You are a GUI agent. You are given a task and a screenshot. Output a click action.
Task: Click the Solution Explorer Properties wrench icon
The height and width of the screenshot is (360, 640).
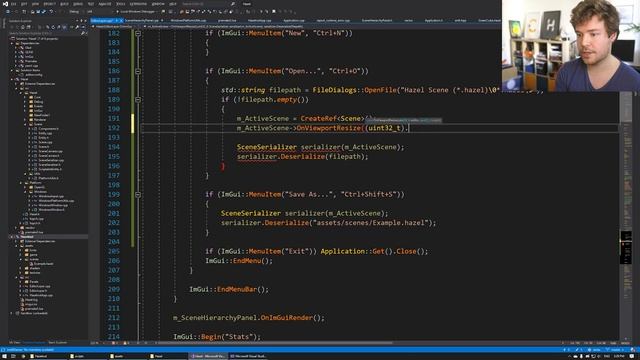point(77,27)
